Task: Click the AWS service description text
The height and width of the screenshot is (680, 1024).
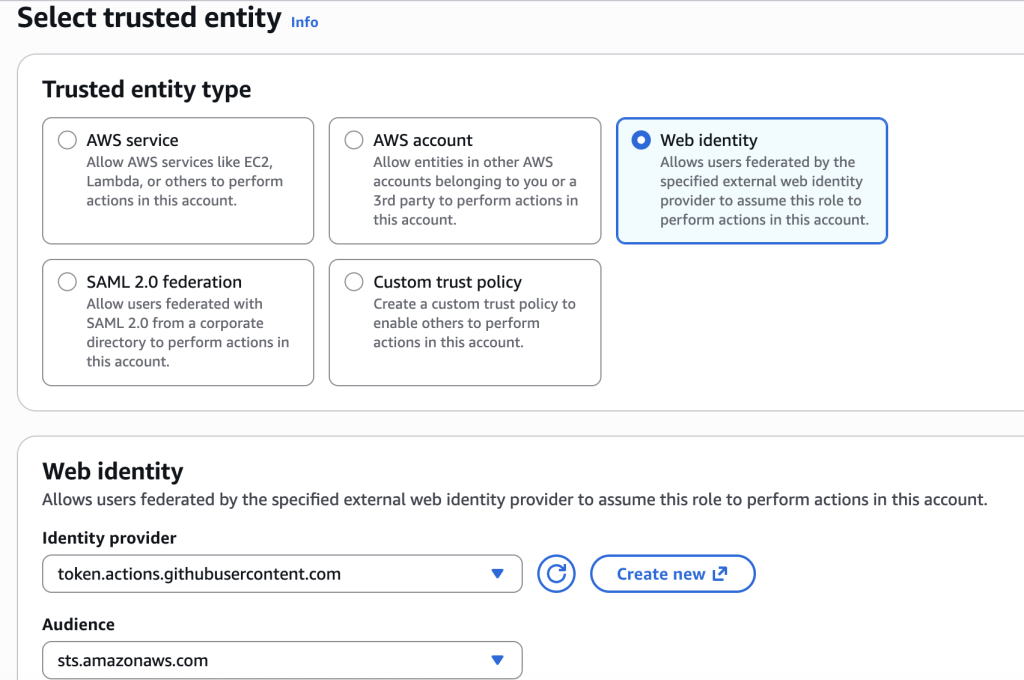Action: coord(185,181)
